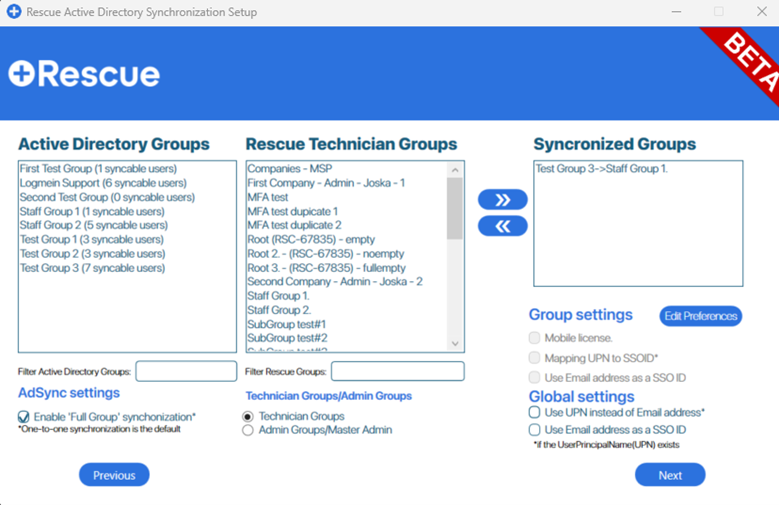Toggle Enable 'Full Group' synchronization checkbox
779x505 pixels.
23,417
